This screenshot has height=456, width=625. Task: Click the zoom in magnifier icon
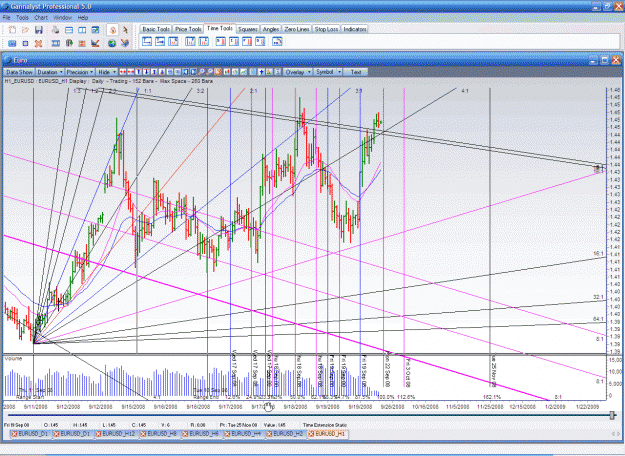[201, 72]
